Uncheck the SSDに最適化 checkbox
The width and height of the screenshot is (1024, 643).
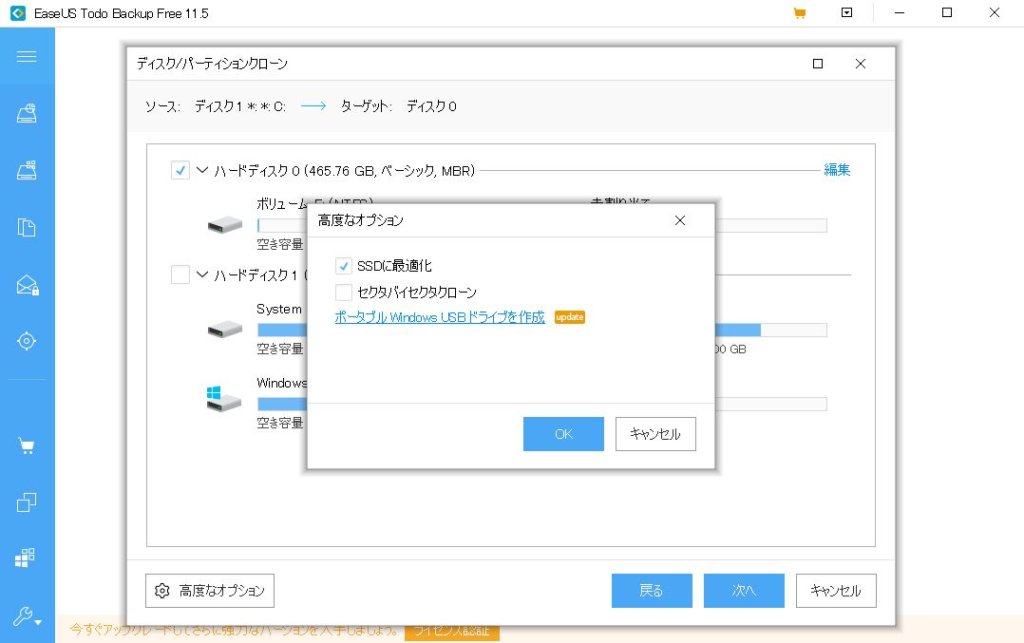tap(344, 266)
